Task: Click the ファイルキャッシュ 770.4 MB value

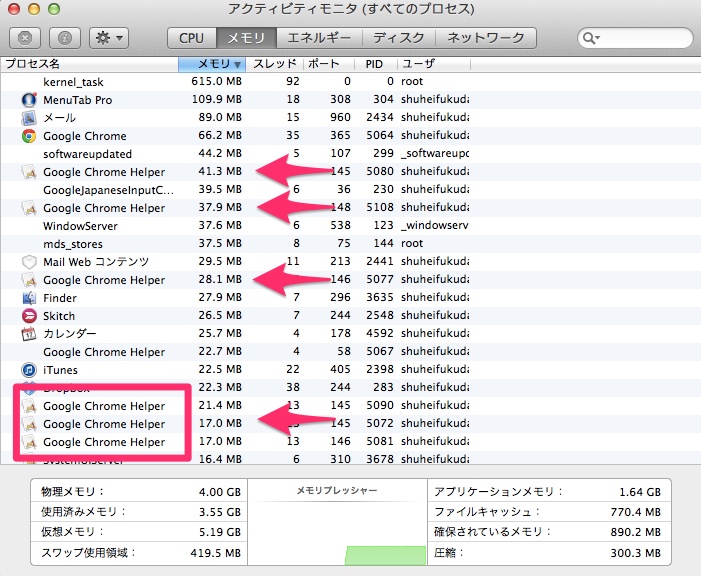Action: tap(636, 512)
